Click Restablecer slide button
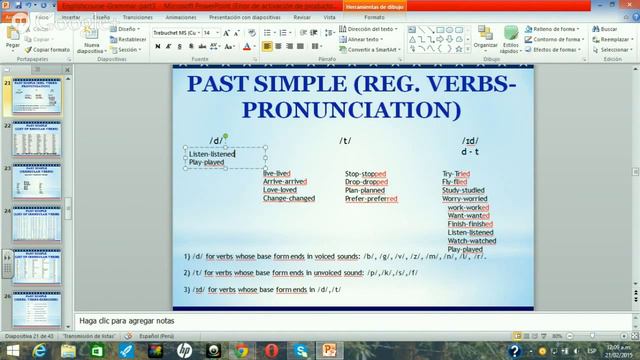Screen dimensions: 640x360 [x=128, y=40]
